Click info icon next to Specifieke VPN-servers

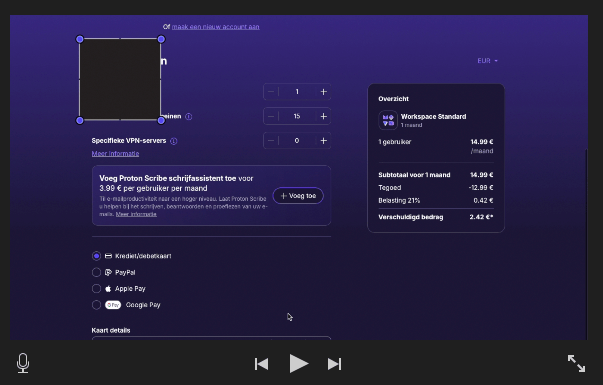pos(173,141)
